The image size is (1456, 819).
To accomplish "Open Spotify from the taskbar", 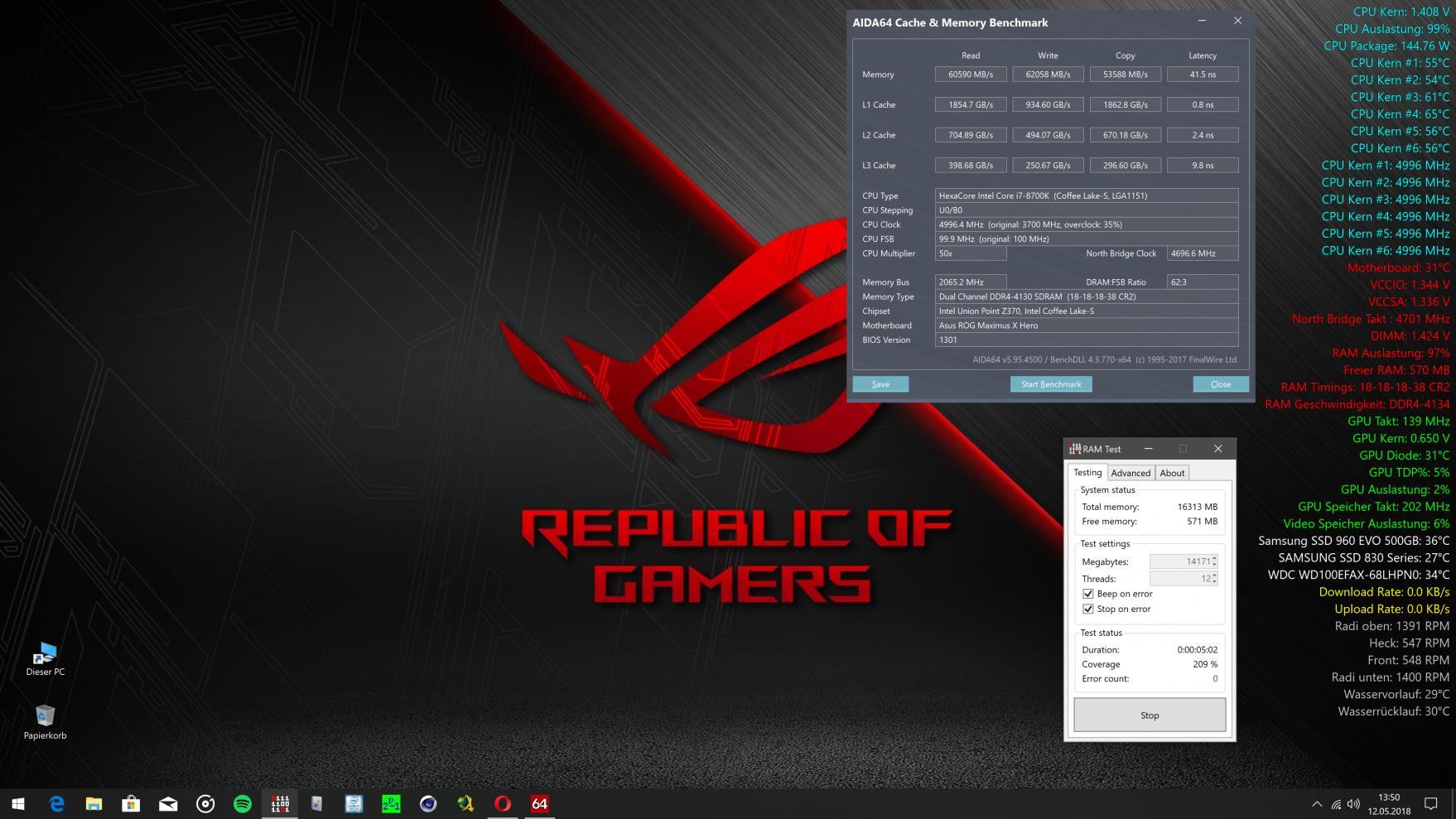I will pyautogui.click(x=243, y=803).
